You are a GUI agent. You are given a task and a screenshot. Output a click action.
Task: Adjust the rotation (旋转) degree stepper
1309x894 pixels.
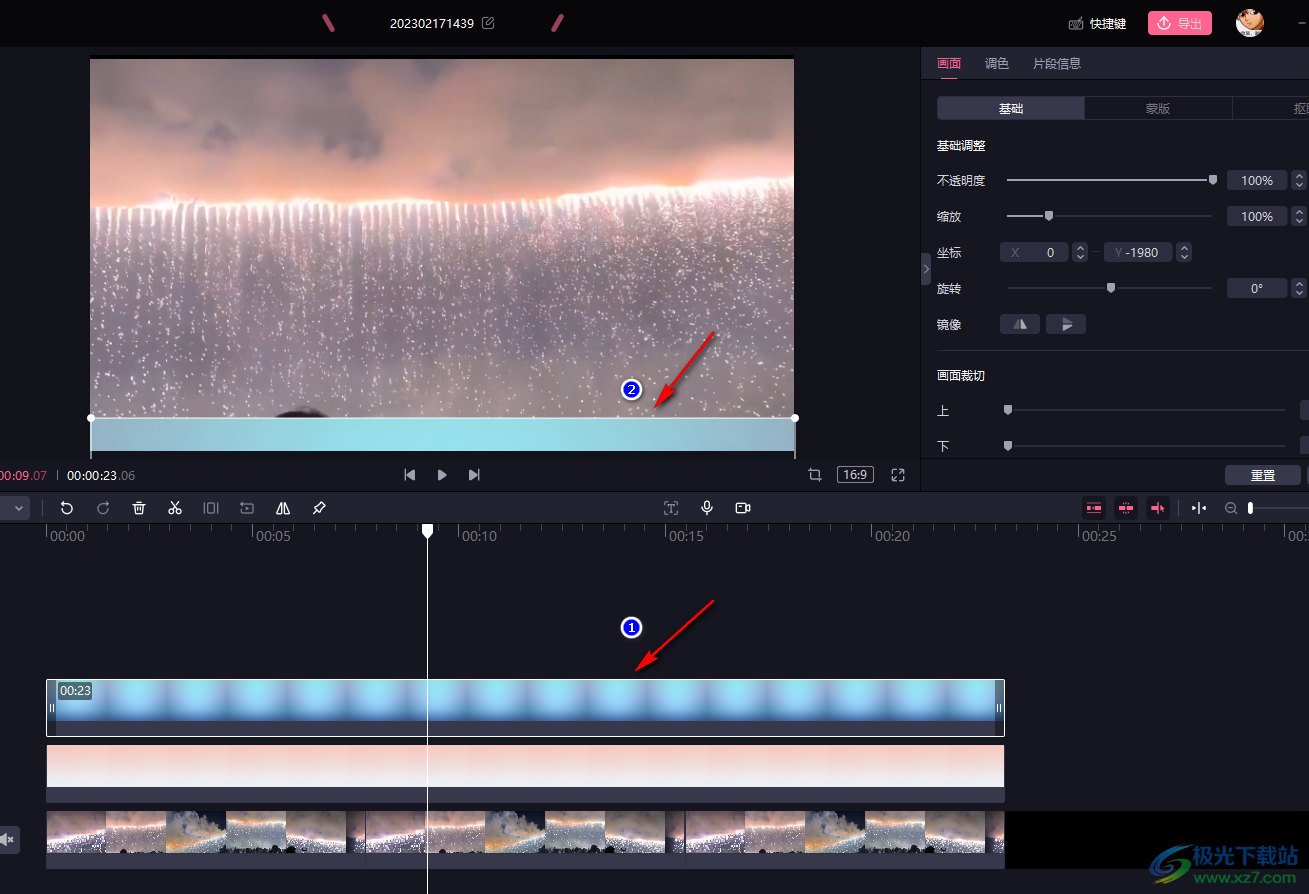(1299, 288)
